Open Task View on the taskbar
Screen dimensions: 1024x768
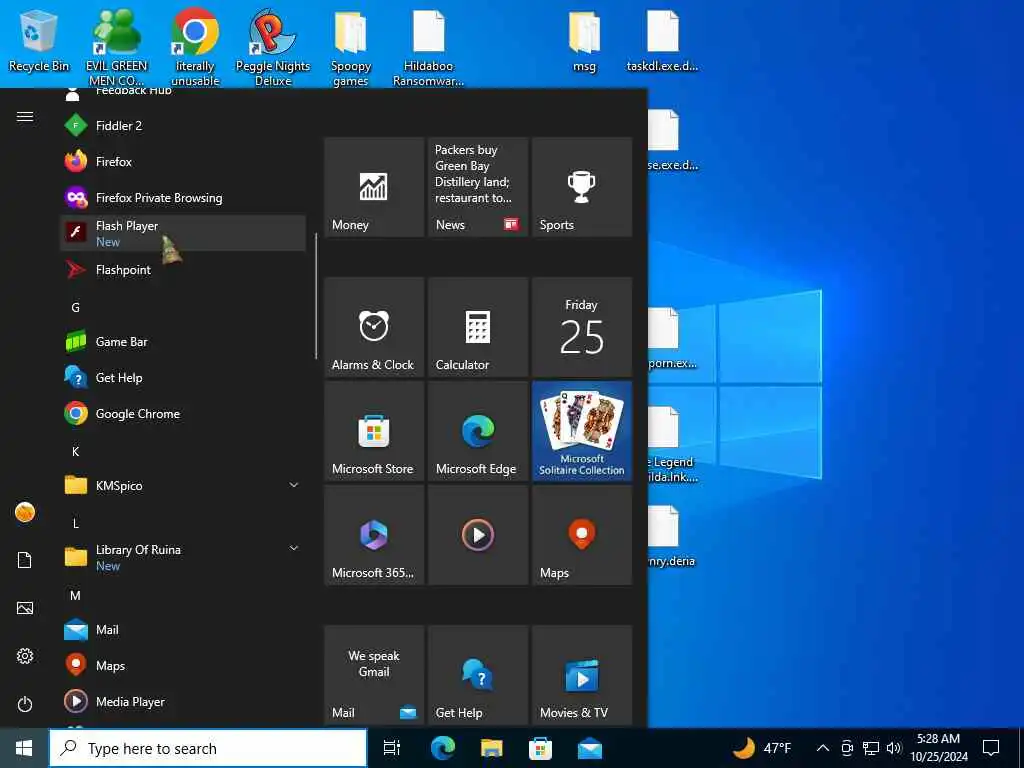click(392, 748)
